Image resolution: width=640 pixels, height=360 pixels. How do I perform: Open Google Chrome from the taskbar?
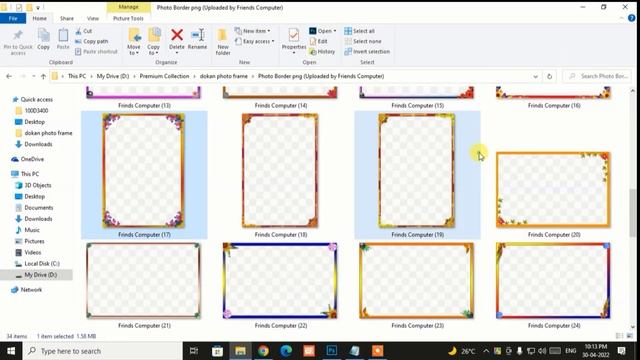[263, 351]
